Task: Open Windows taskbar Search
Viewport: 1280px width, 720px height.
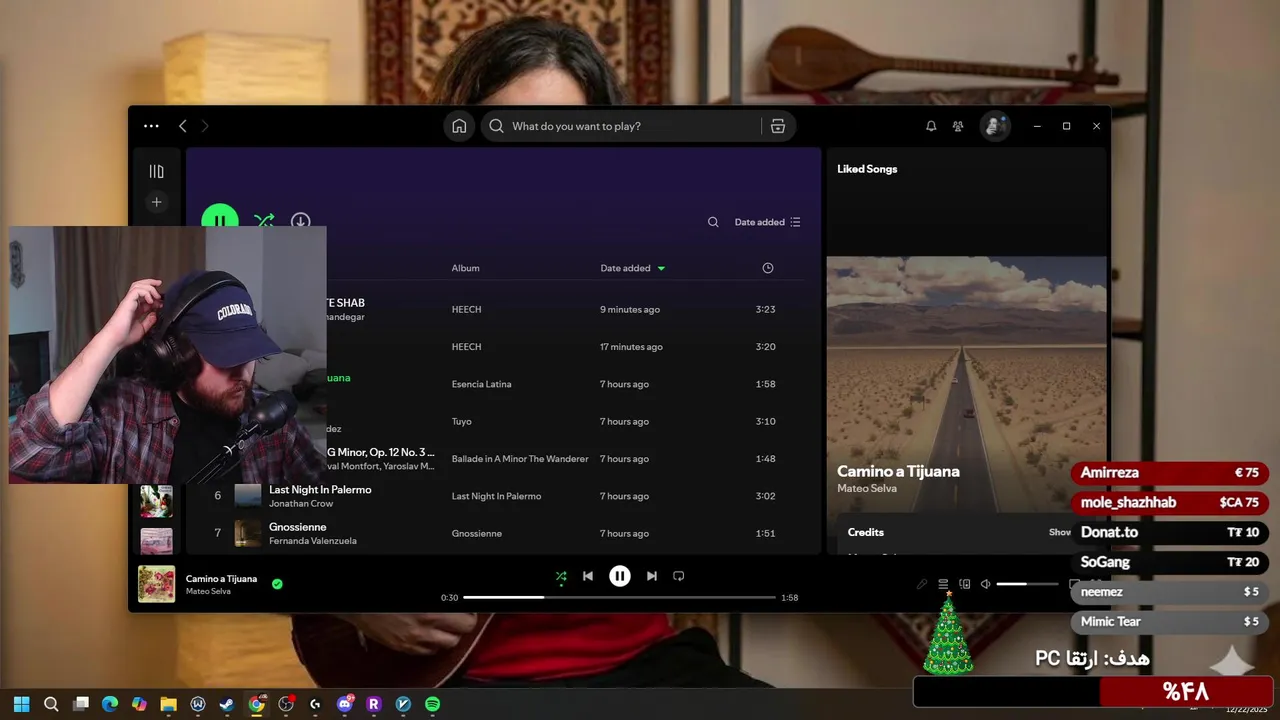Action: click(51, 704)
